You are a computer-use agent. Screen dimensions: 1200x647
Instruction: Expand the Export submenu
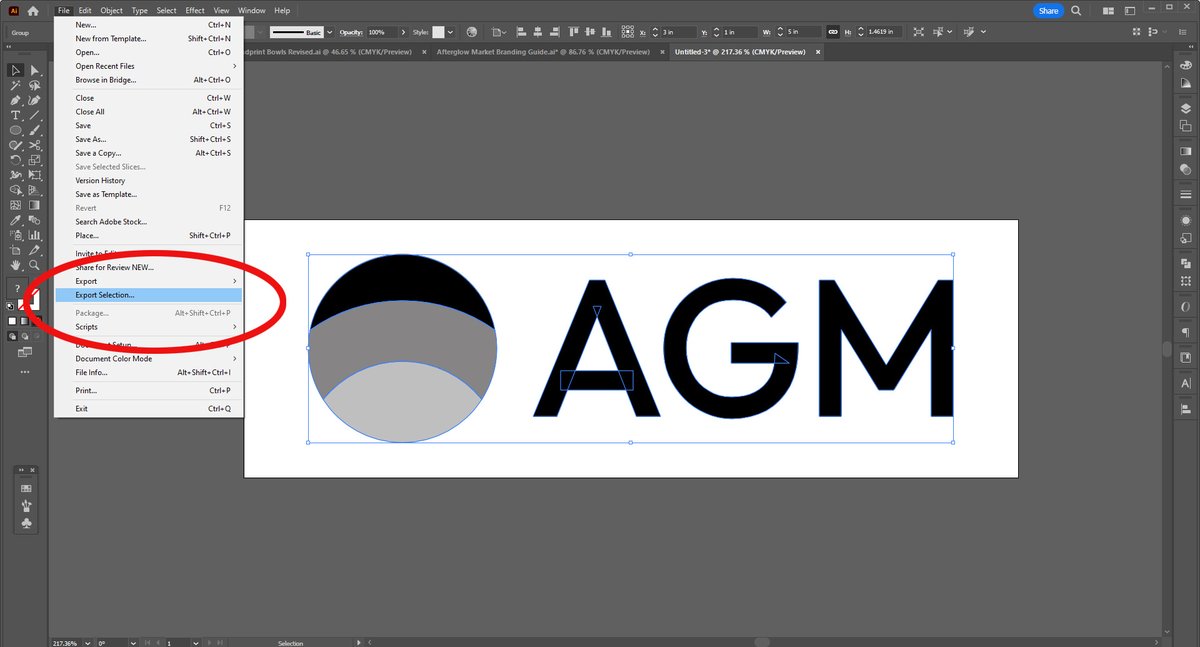pyautogui.click(x=149, y=281)
